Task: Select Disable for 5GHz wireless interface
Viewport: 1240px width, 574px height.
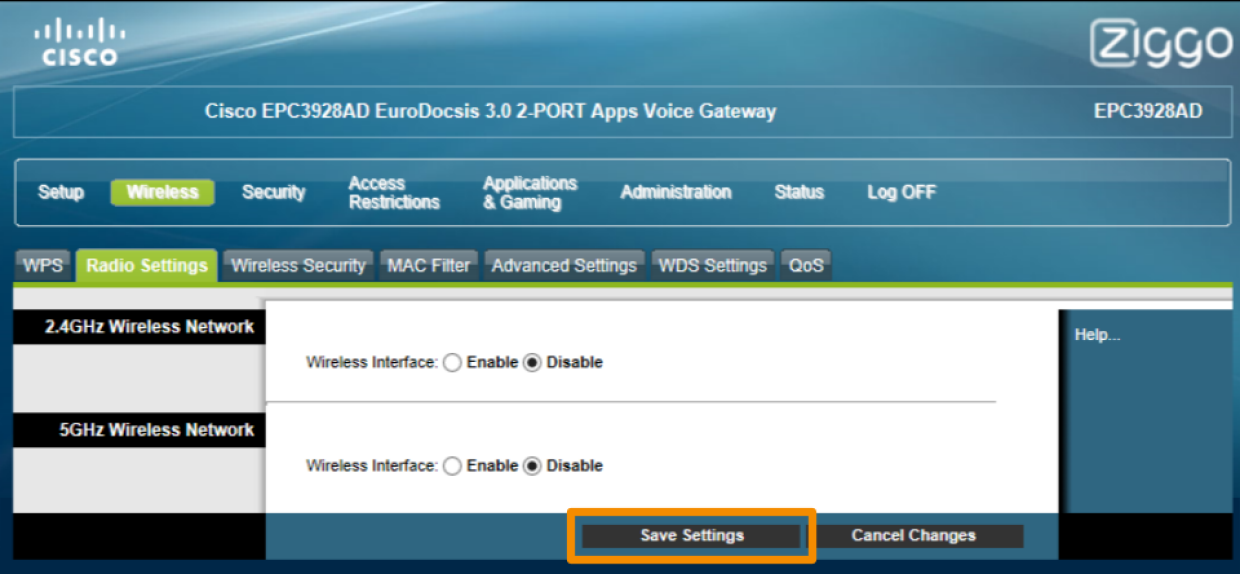Action: [x=532, y=466]
